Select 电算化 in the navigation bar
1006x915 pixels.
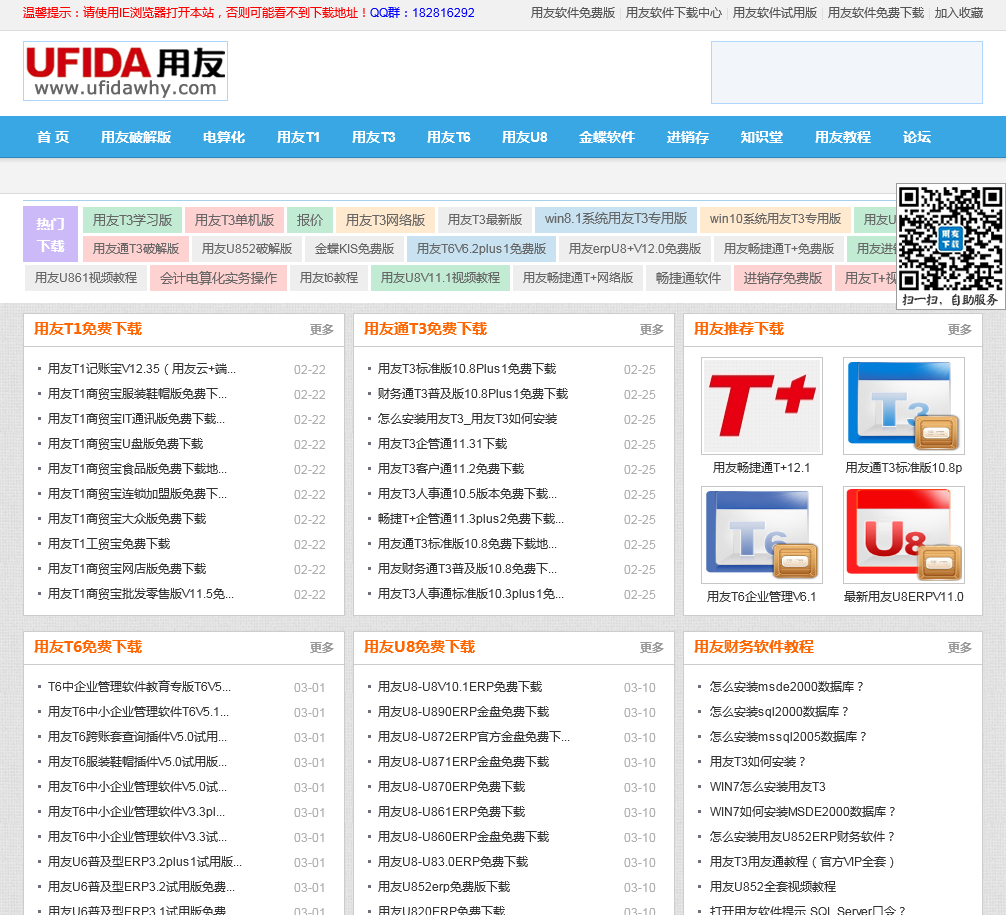coord(224,137)
